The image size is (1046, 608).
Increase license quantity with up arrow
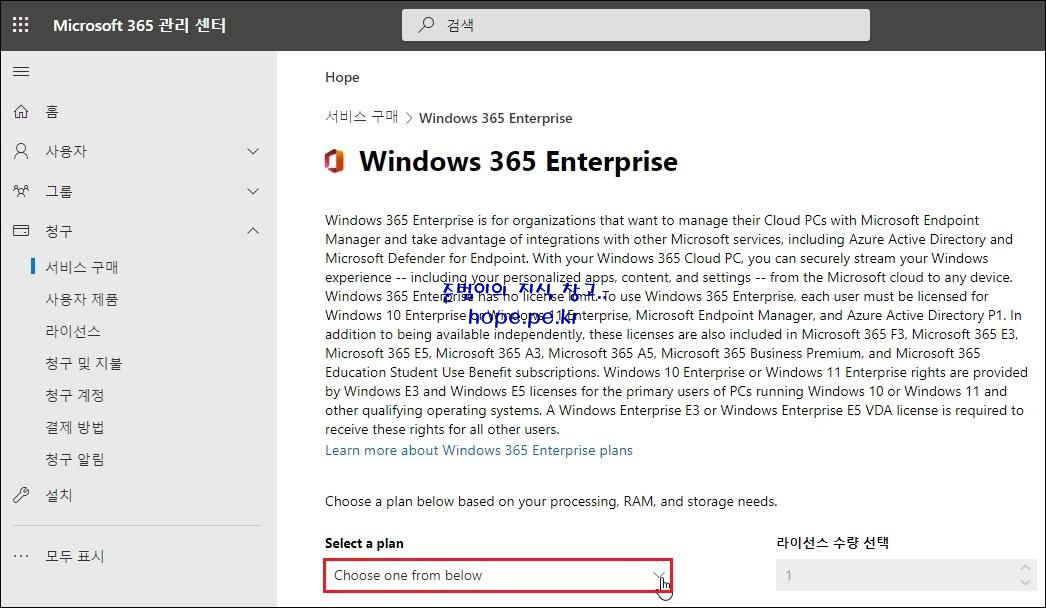(x=1025, y=567)
